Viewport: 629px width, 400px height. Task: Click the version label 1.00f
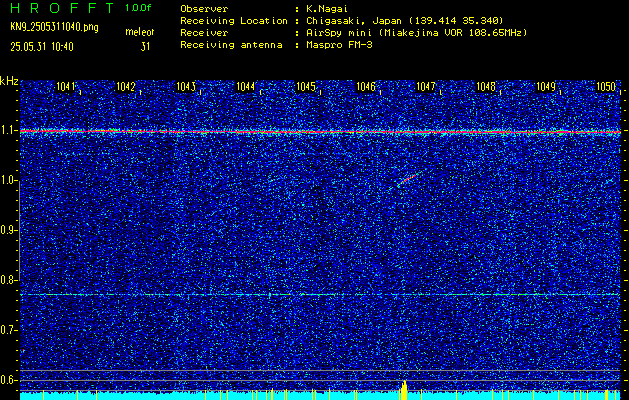coord(138,8)
